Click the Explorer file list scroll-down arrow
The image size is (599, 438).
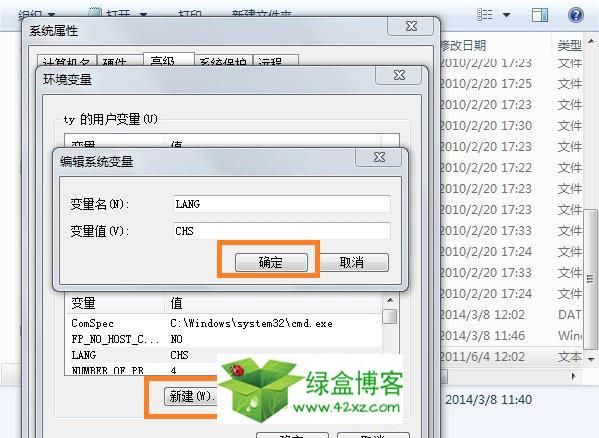(591, 359)
